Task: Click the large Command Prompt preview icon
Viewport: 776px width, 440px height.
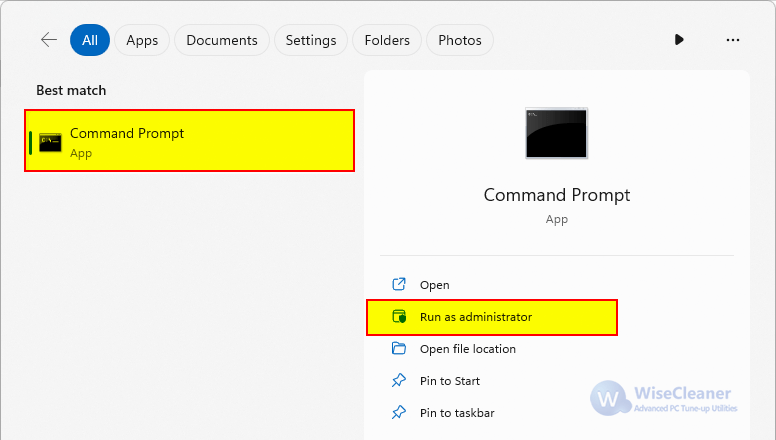Action: coord(556,133)
